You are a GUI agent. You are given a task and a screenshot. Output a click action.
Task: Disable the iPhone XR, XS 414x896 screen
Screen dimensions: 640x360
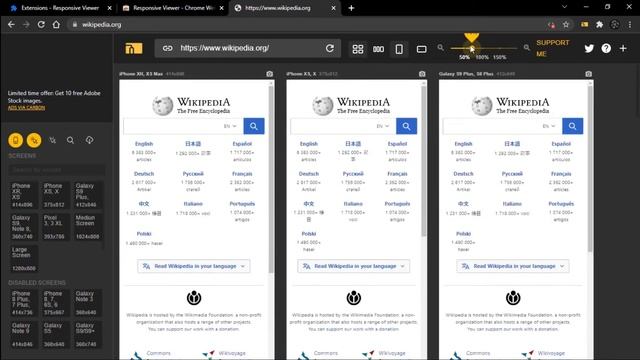(x=23, y=195)
